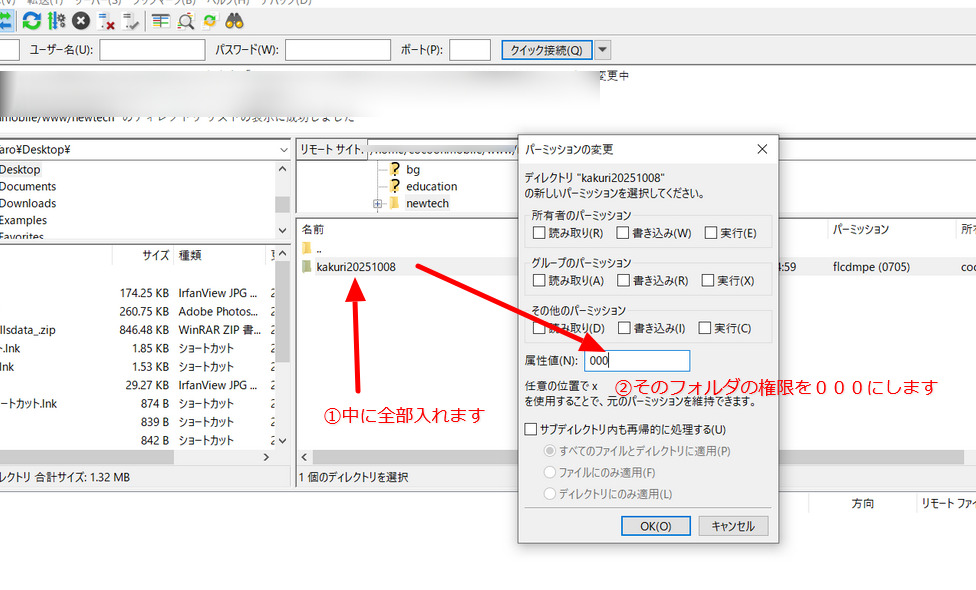Viewport: 976px width, 590px height.
Task: Click the disconnect from server icon
Action: 106,19
